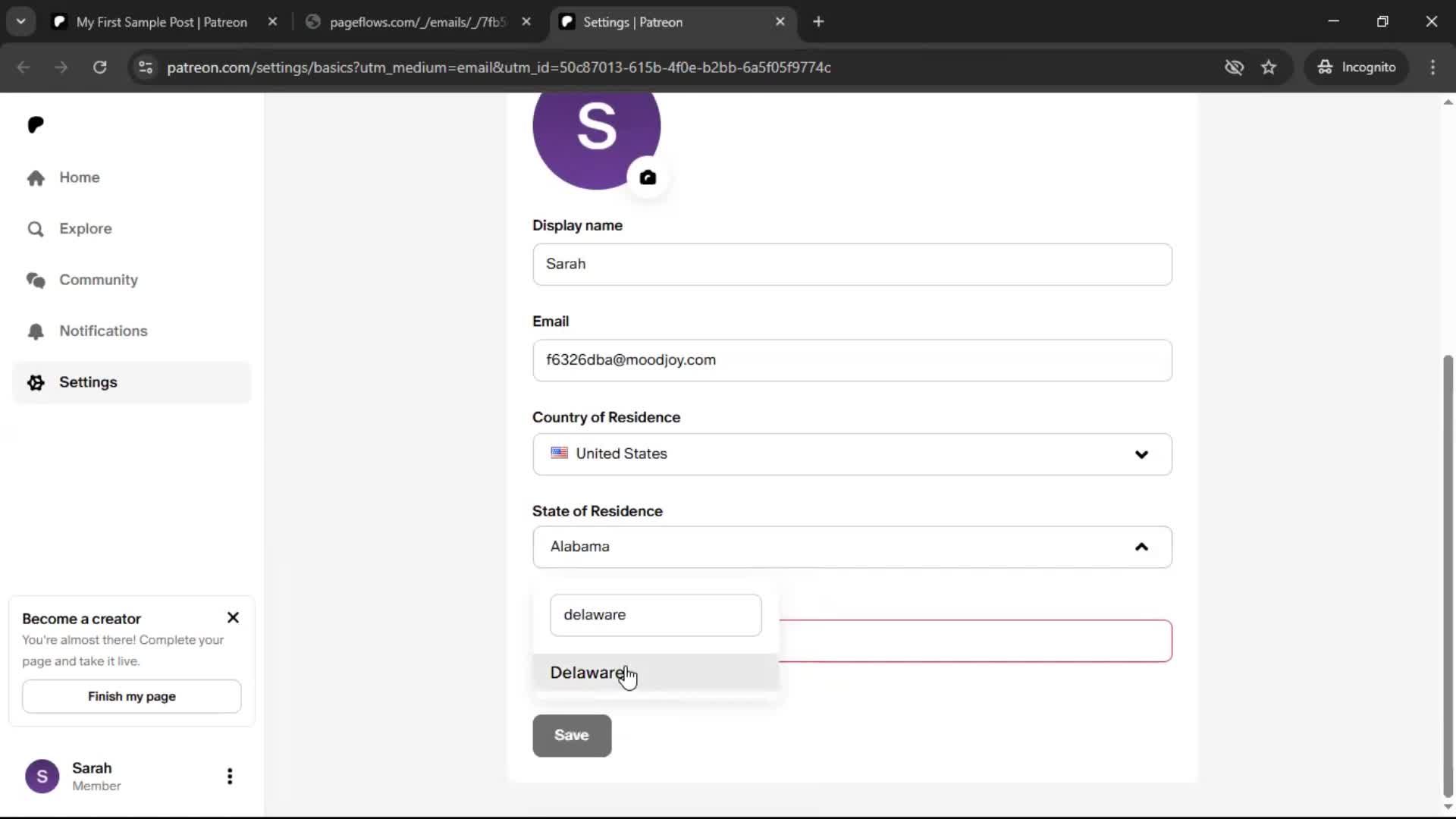Open Notifications in the sidebar
Image resolution: width=1456 pixels, height=819 pixels.
(x=131, y=331)
